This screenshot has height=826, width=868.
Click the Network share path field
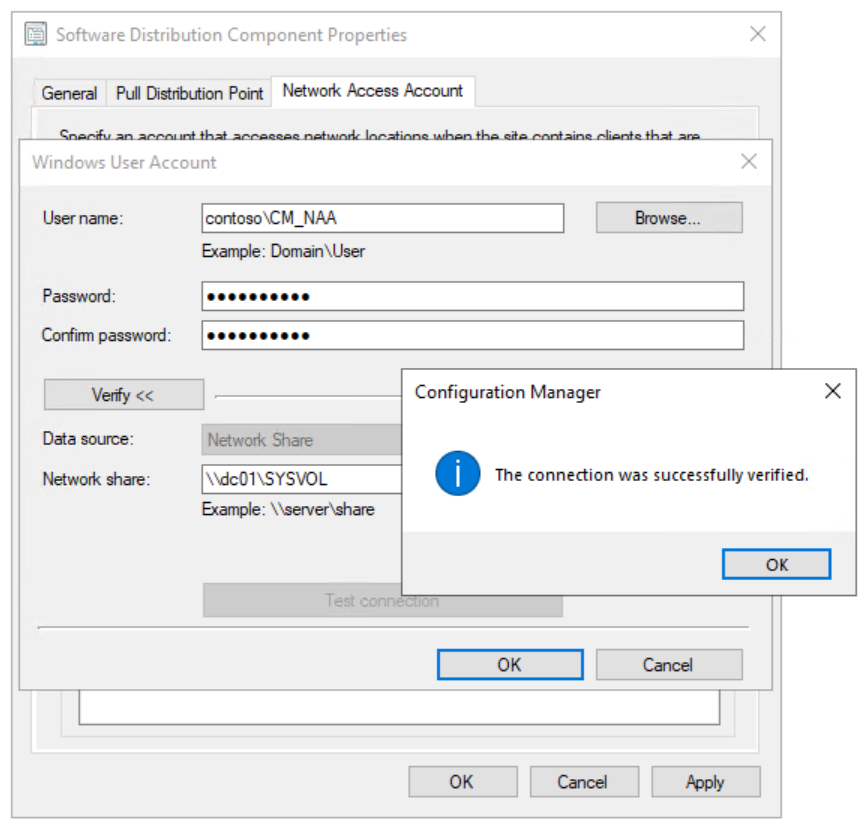pyautogui.click(x=300, y=479)
